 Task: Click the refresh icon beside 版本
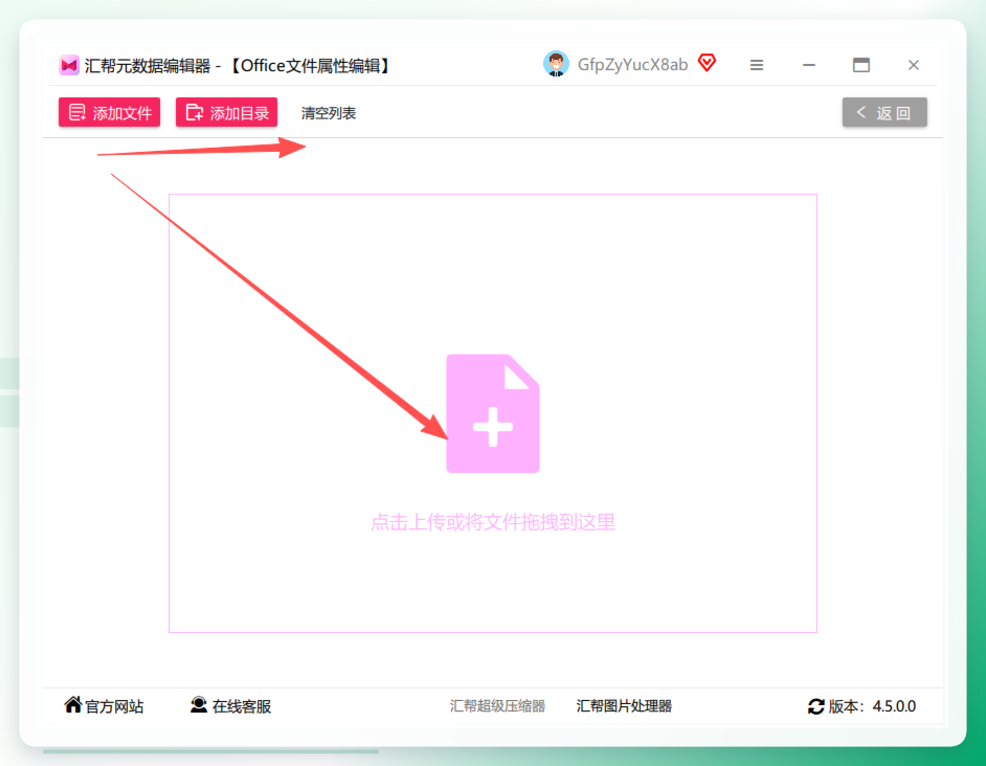coord(816,707)
